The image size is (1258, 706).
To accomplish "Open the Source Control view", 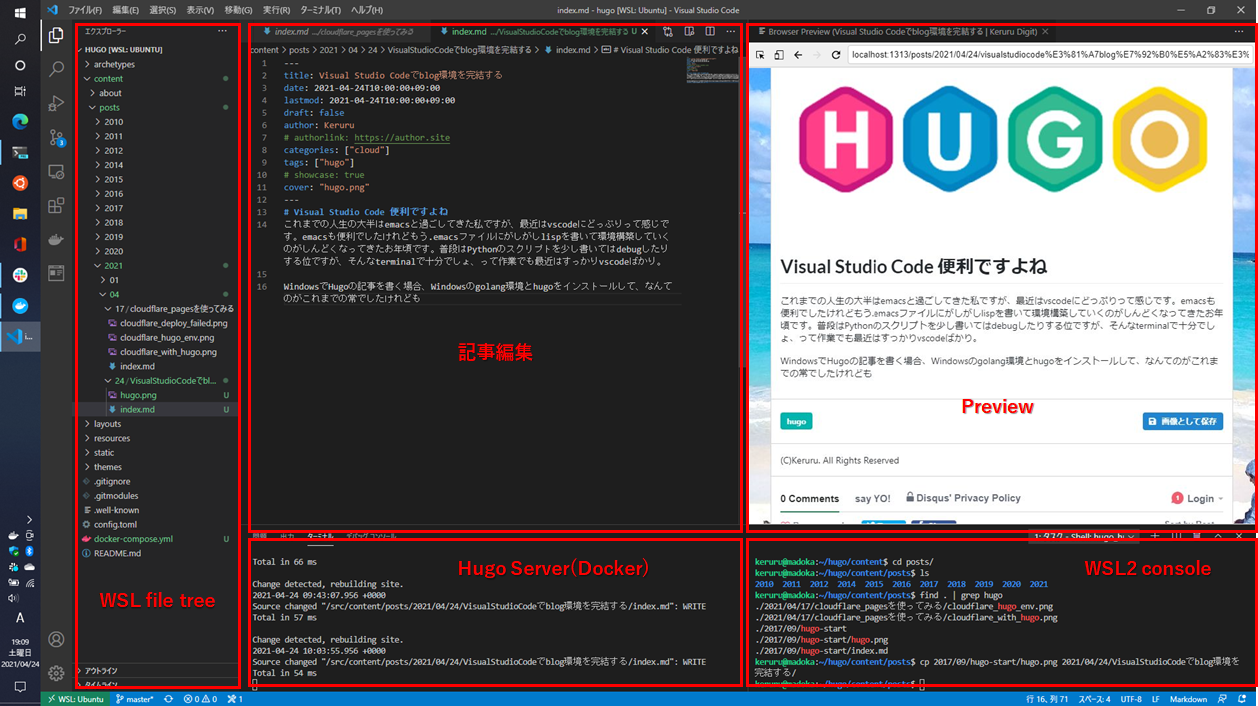I will click(x=56, y=138).
